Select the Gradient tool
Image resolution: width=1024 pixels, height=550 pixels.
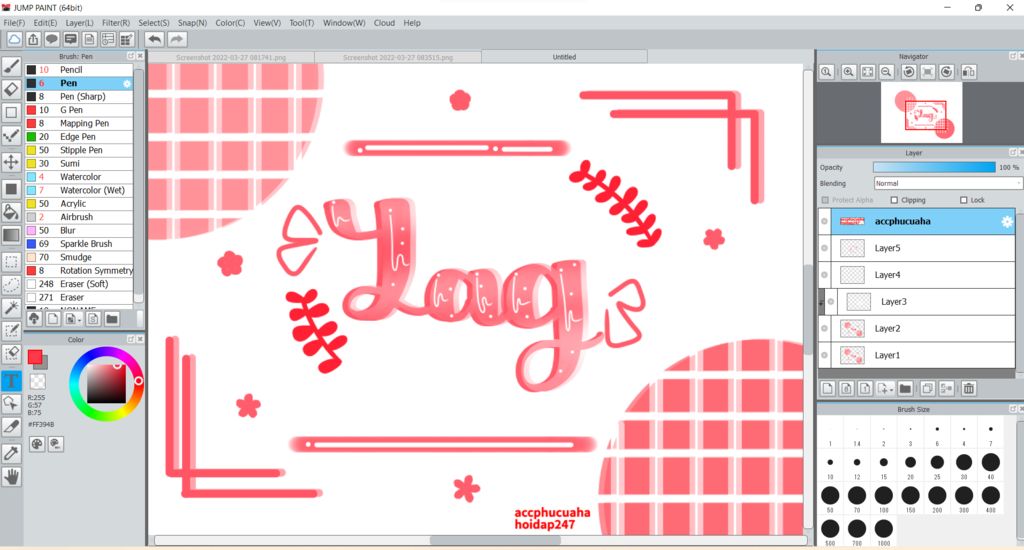pos(11,235)
